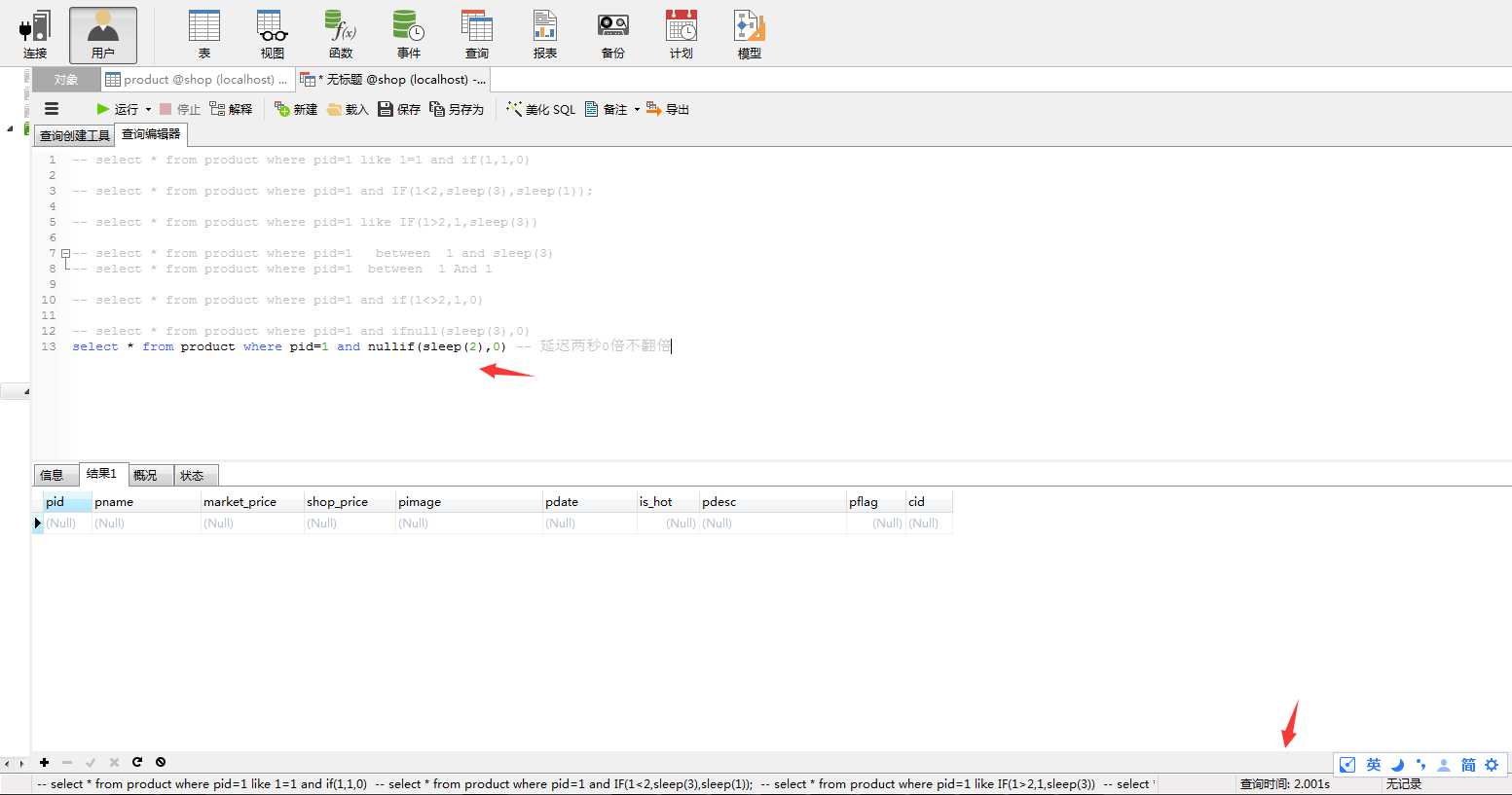Viewport: 1512px width, 795px height.
Task: Open the hamburger menu in query toolbar
Action: pos(52,109)
